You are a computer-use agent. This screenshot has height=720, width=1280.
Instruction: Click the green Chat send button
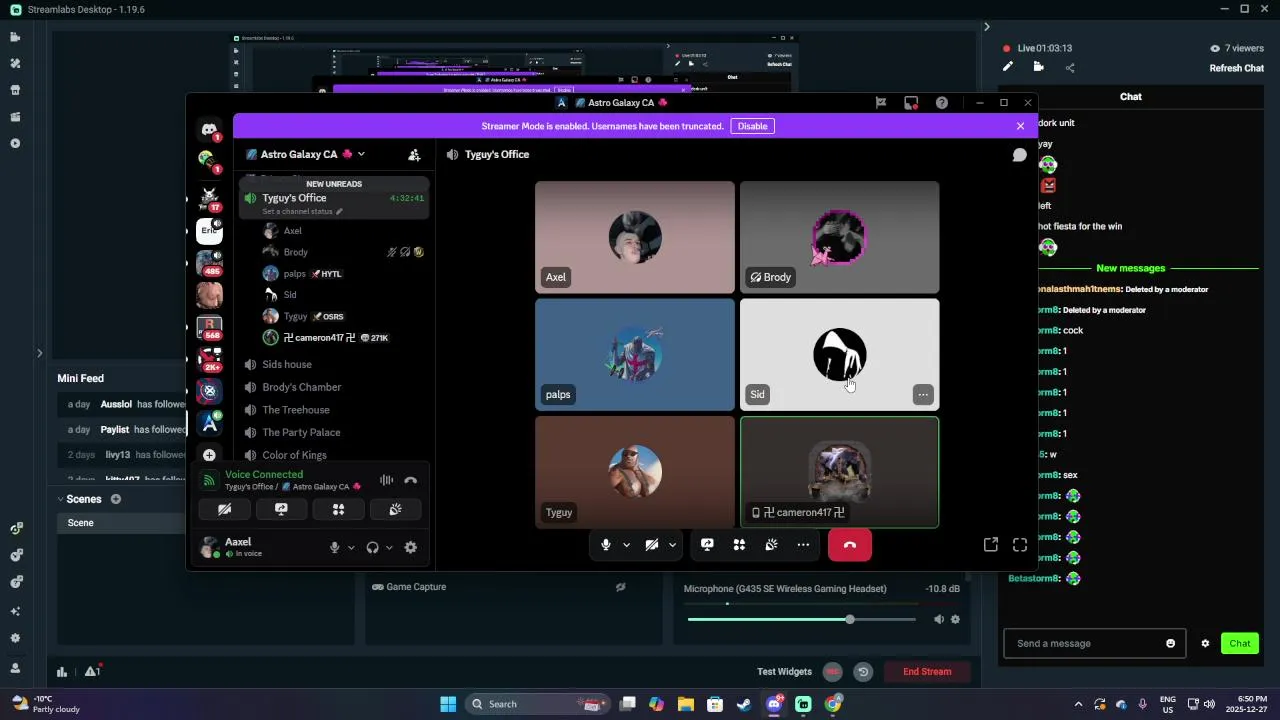click(1240, 643)
